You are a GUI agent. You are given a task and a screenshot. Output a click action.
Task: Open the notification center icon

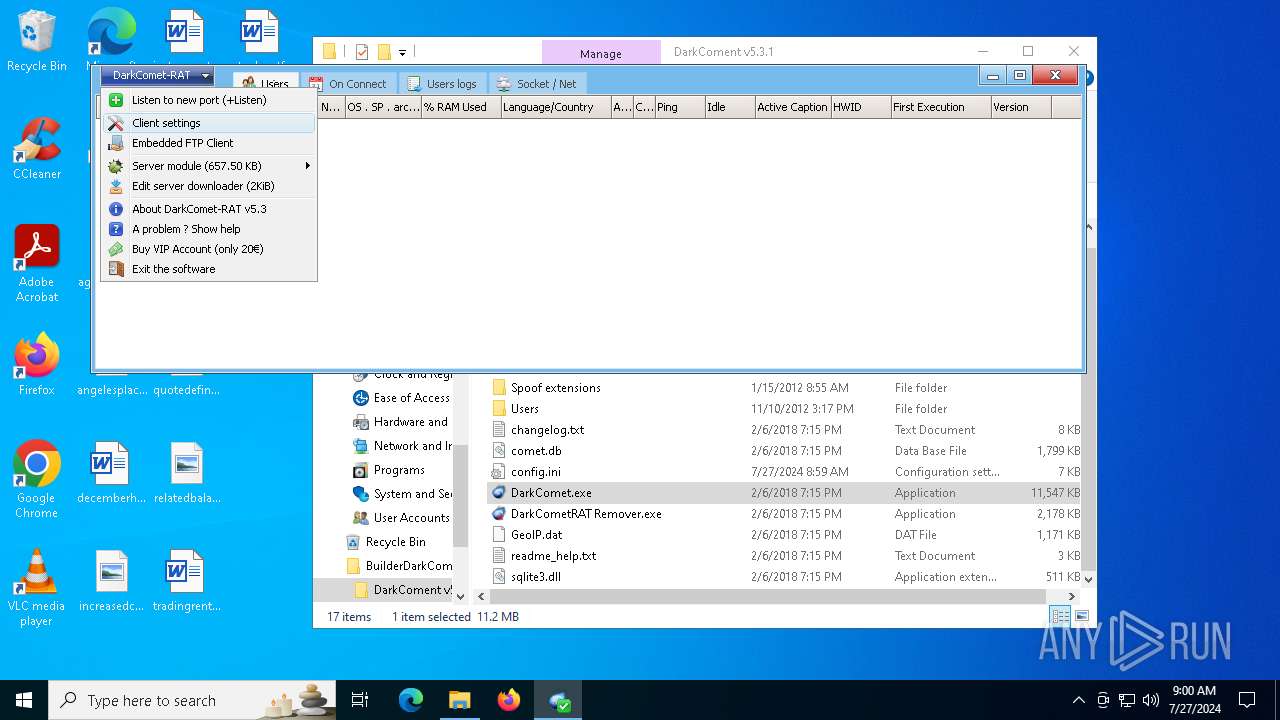[x=1247, y=700]
